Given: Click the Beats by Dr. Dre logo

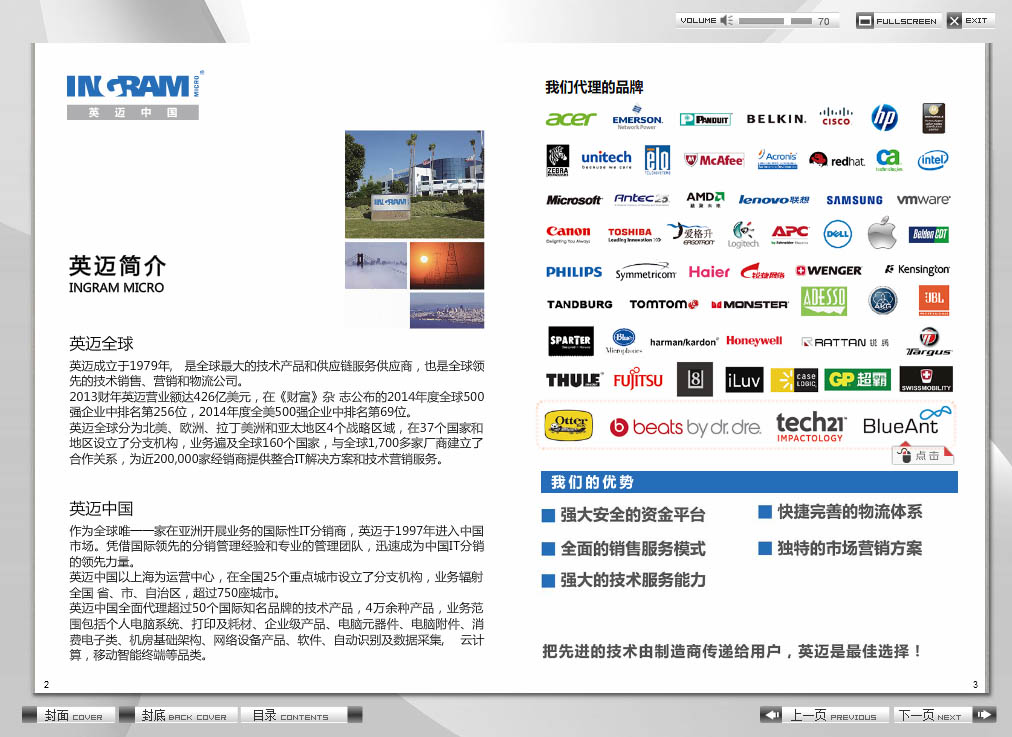Looking at the screenshot, I should 684,427.
